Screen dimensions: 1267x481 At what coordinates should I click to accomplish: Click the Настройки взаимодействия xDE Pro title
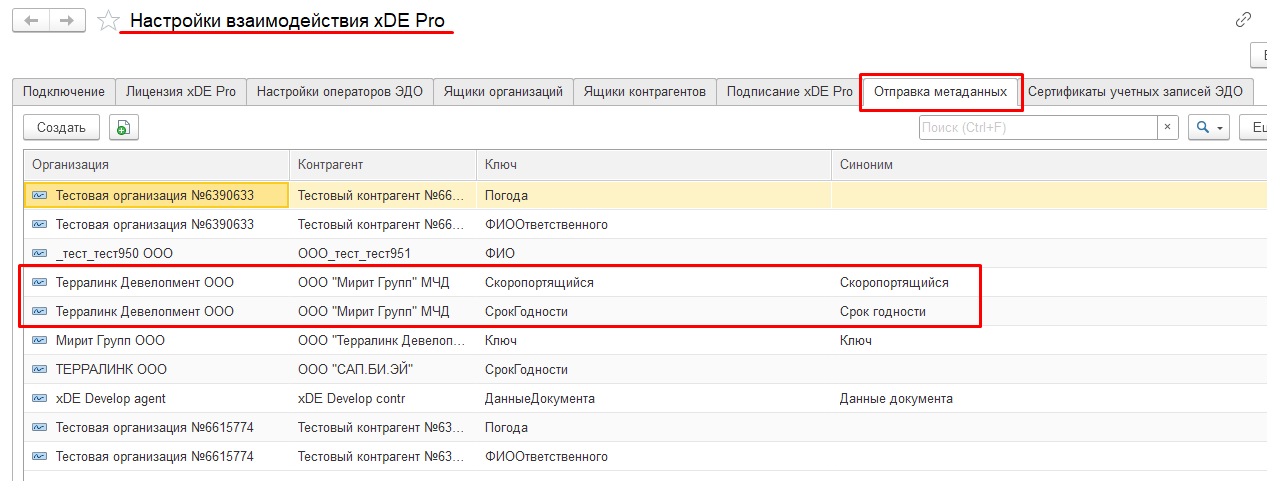click(288, 20)
